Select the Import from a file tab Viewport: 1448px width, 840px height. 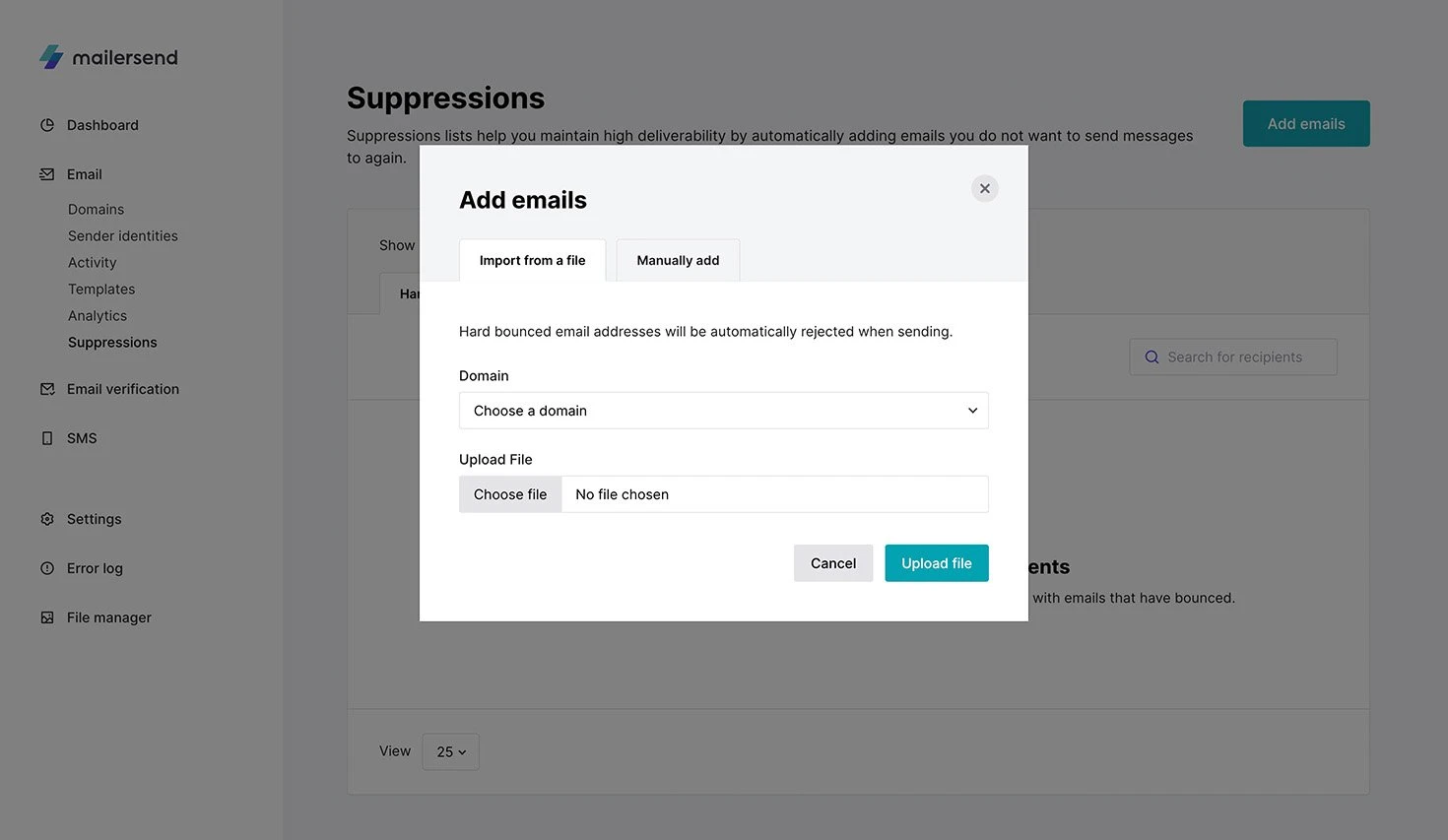[532, 261]
